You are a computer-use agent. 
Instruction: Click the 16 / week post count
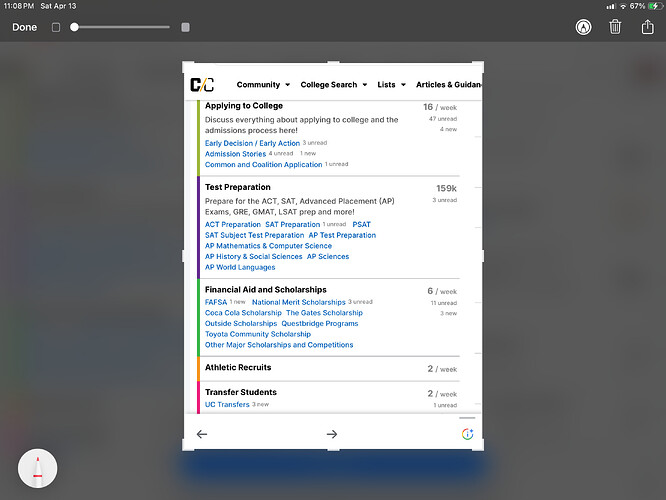[x=440, y=107]
